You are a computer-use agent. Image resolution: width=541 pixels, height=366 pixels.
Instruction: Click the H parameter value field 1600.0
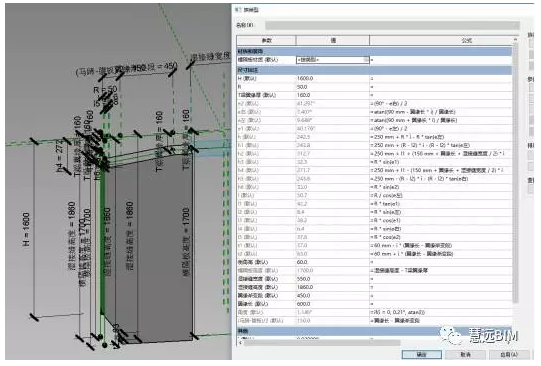[x=333, y=78]
